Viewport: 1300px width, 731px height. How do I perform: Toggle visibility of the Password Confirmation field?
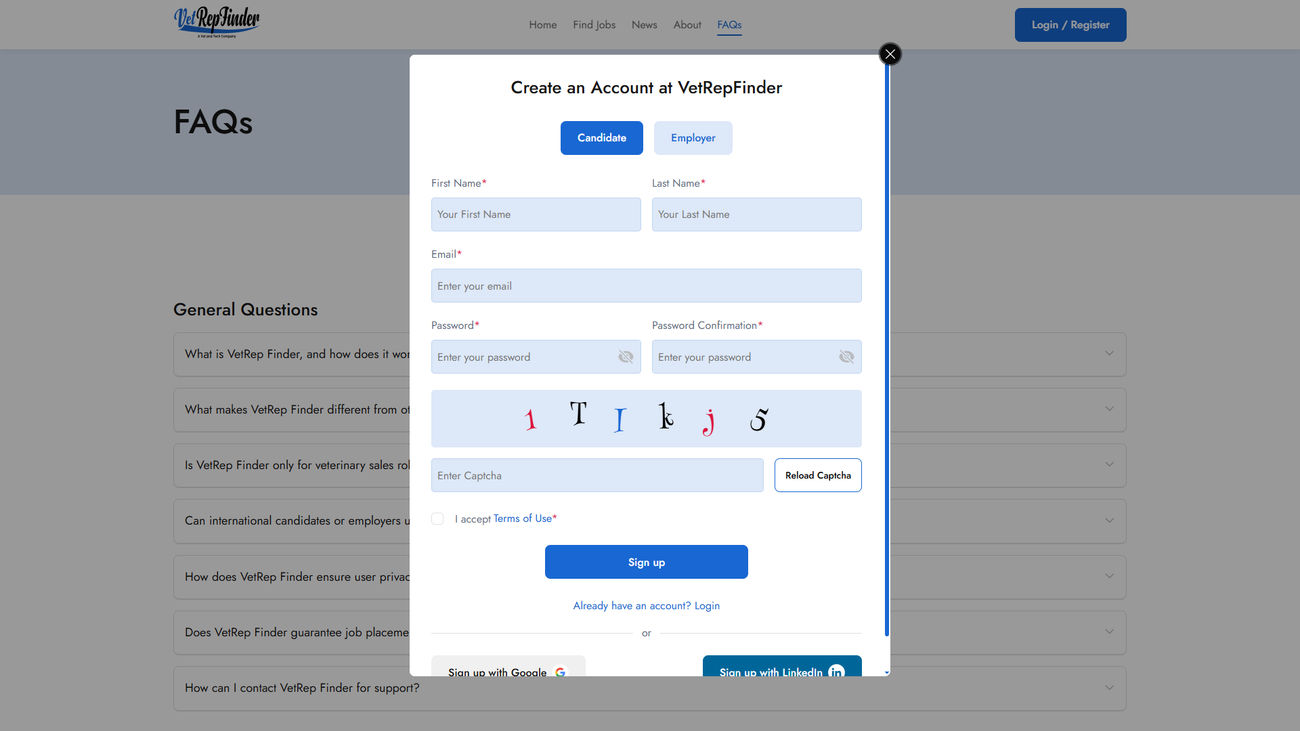point(846,357)
